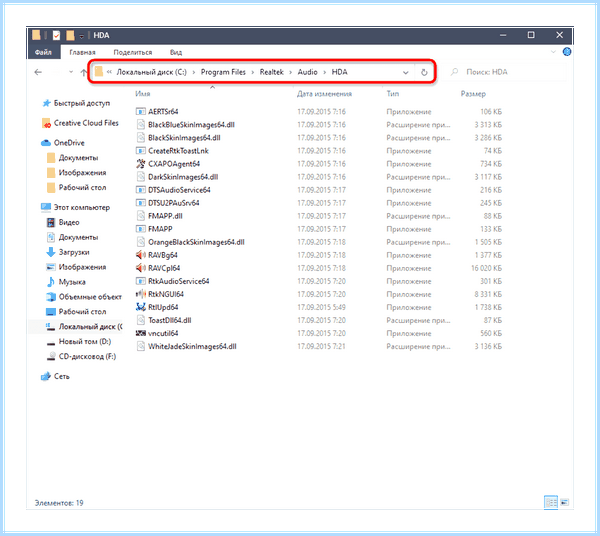Click the Back navigation arrow
Image resolution: width=600 pixels, height=536 pixels.
coord(38,72)
